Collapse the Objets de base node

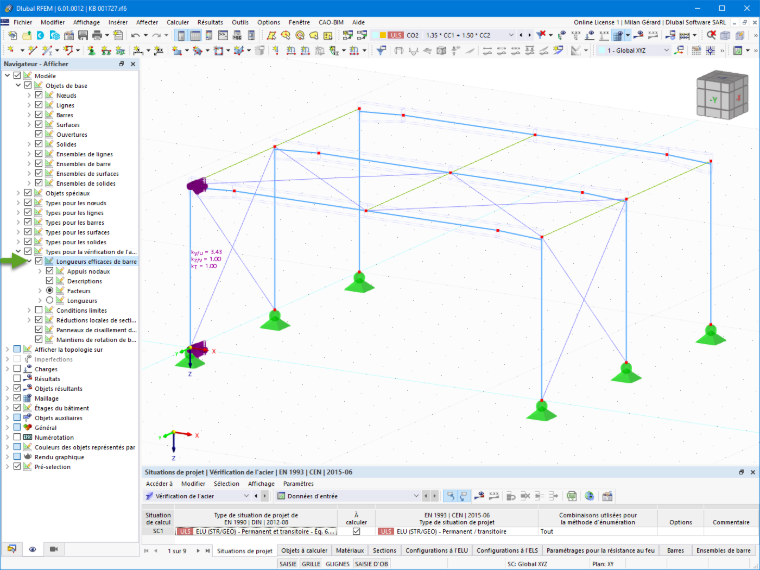(18, 85)
